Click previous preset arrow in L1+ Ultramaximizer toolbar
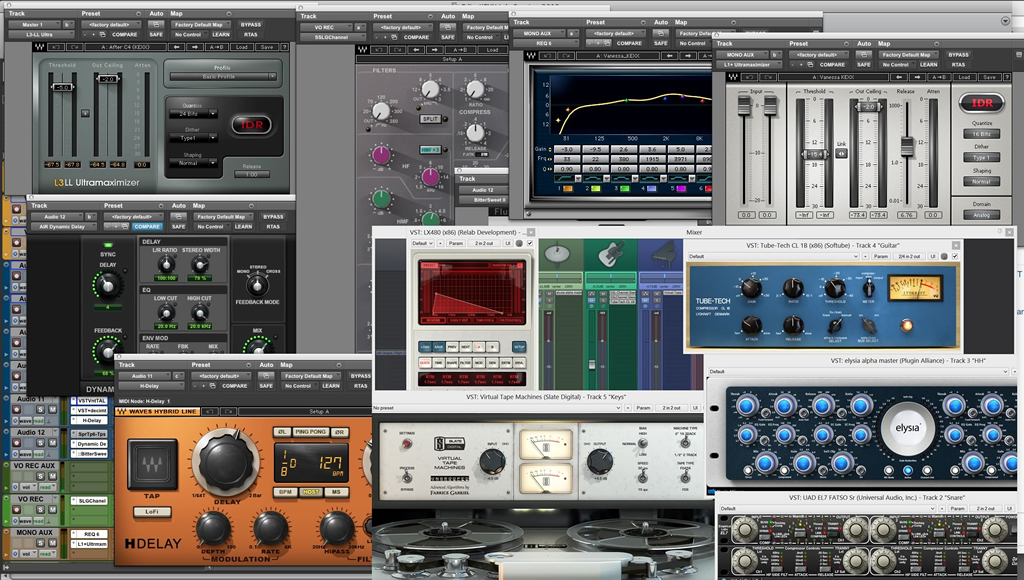This screenshot has width=1024, height=580. coord(898,77)
